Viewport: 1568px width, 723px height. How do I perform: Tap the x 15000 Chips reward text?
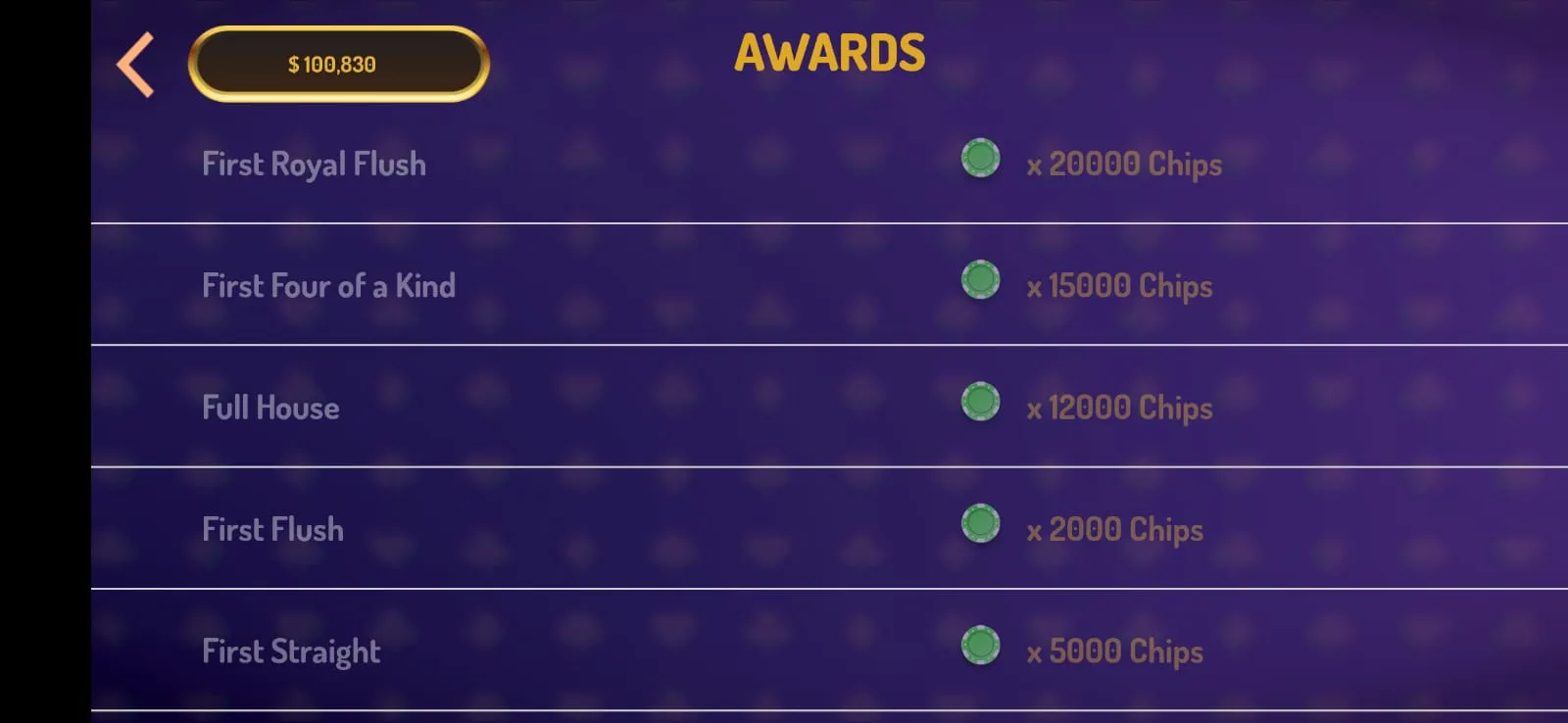click(1119, 286)
